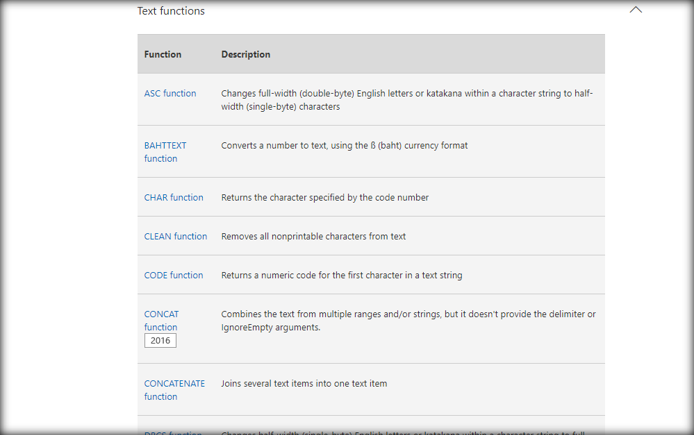Select description 'Joins several text items into one text item'
The width and height of the screenshot is (694, 435).
point(304,384)
